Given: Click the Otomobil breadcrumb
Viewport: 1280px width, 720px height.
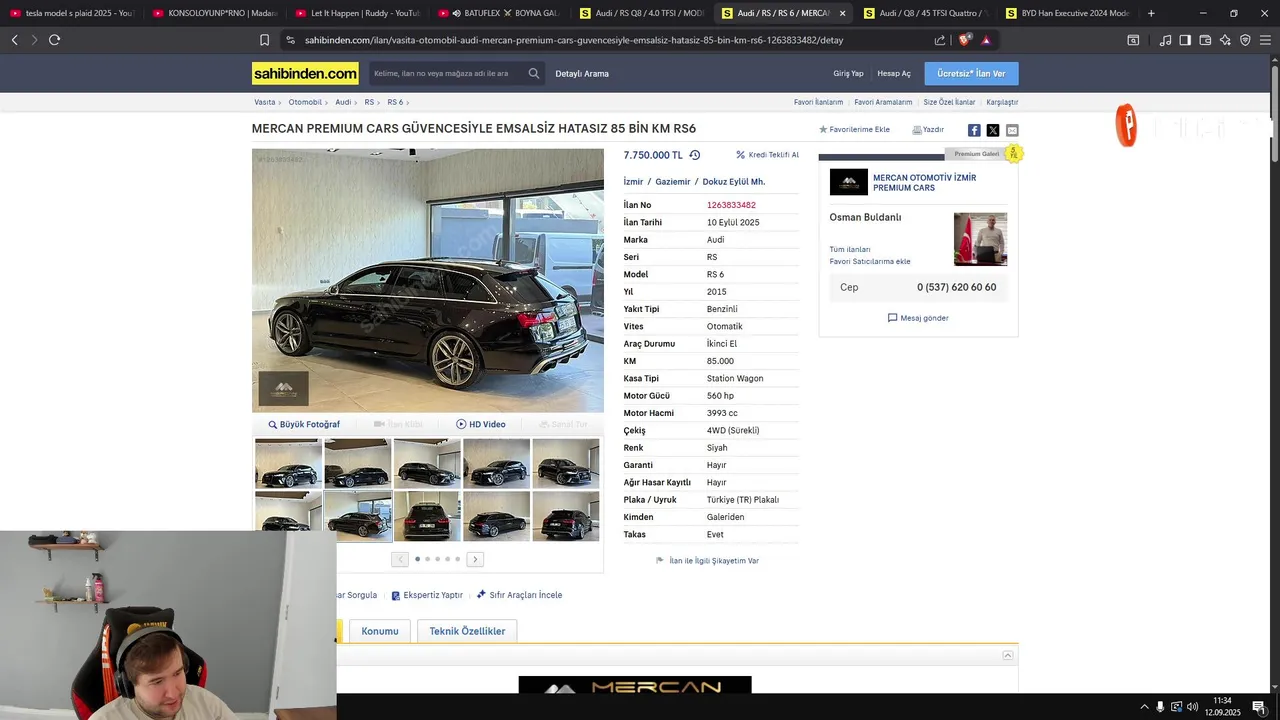Looking at the screenshot, I should [305, 102].
